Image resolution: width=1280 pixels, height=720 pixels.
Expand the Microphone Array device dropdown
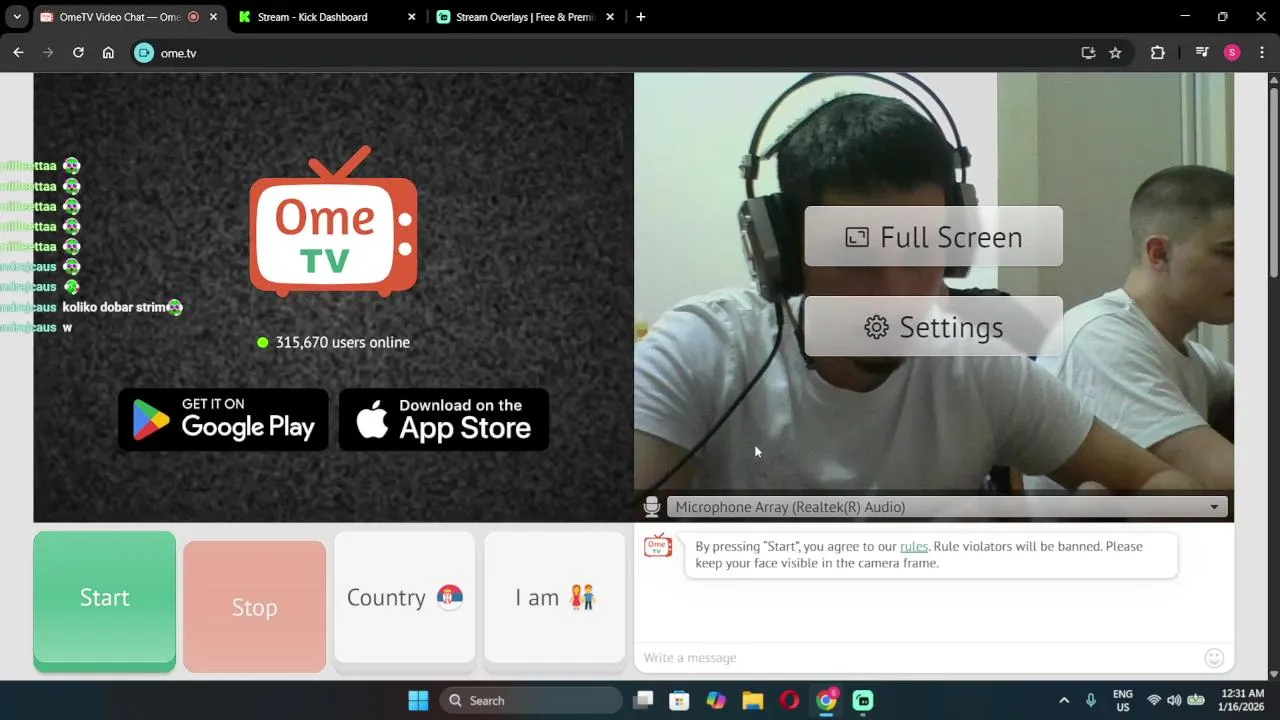click(945, 507)
